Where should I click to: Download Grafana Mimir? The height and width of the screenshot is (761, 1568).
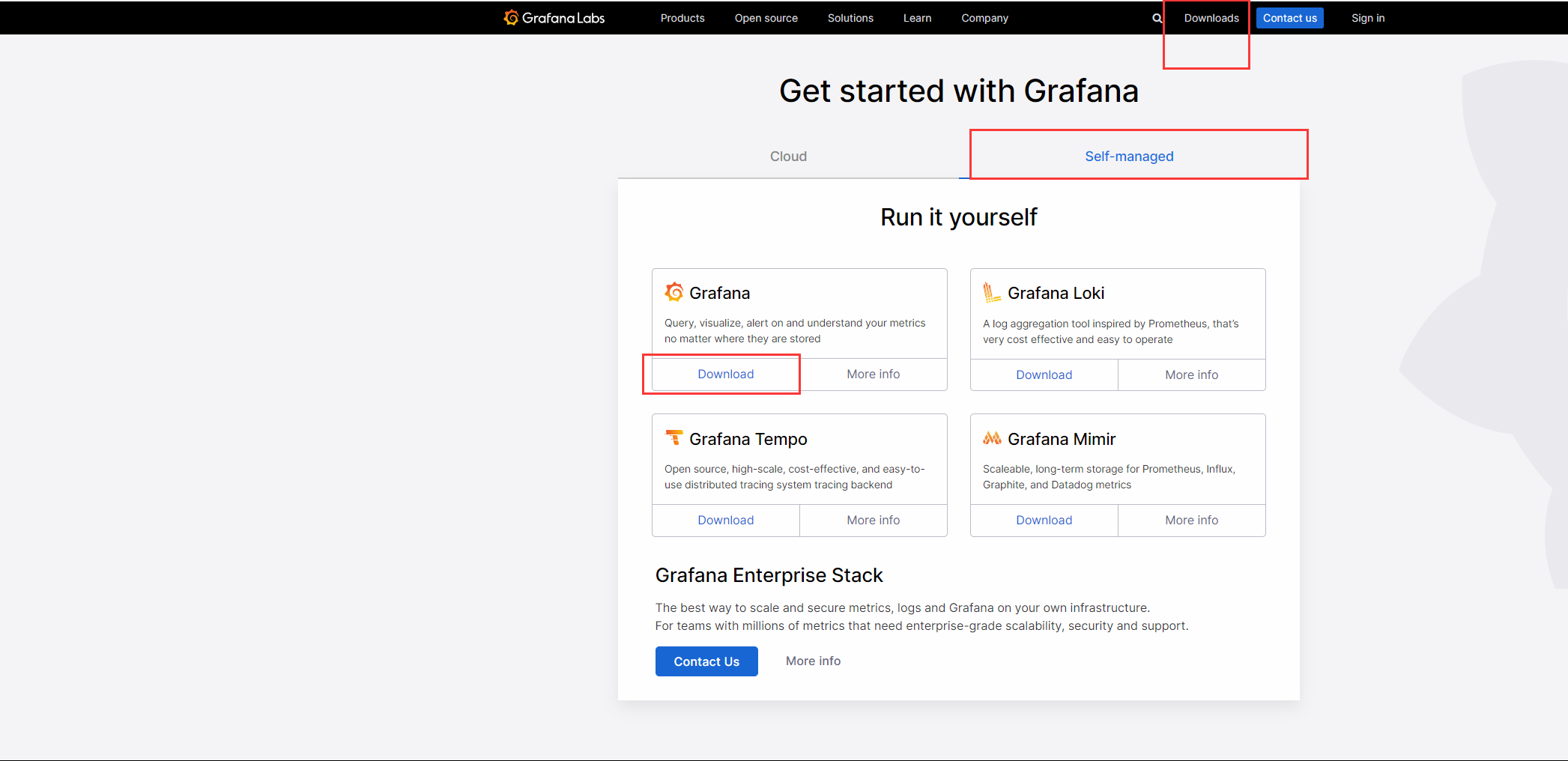click(x=1044, y=520)
